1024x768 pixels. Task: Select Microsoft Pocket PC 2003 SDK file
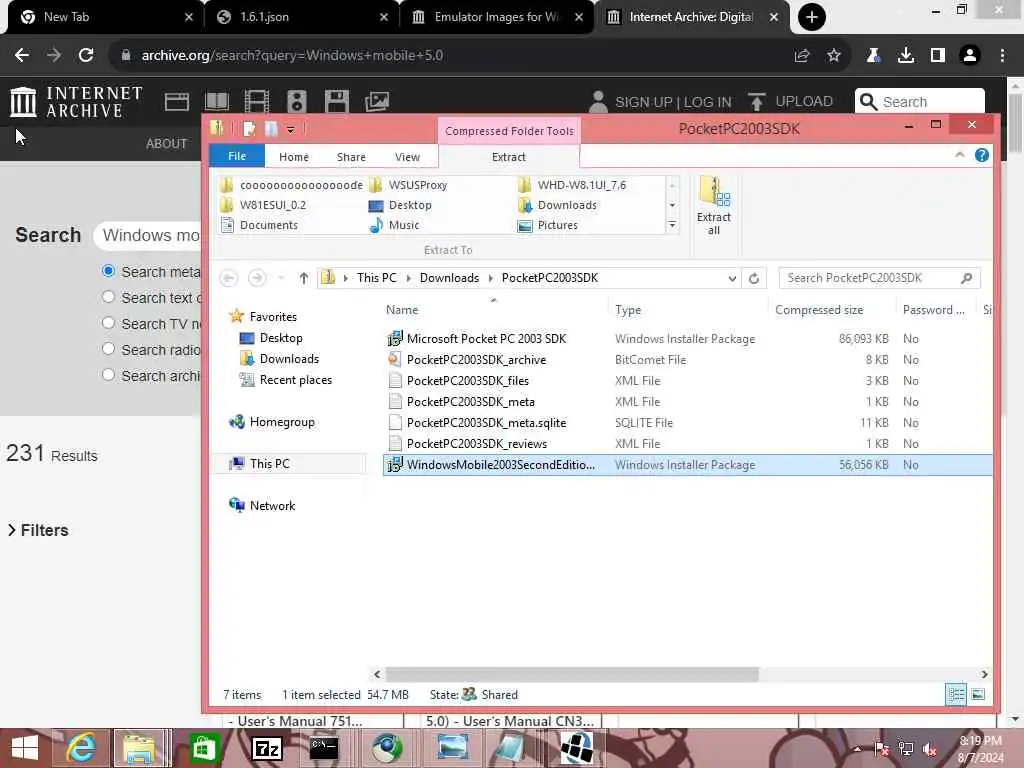point(486,338)
